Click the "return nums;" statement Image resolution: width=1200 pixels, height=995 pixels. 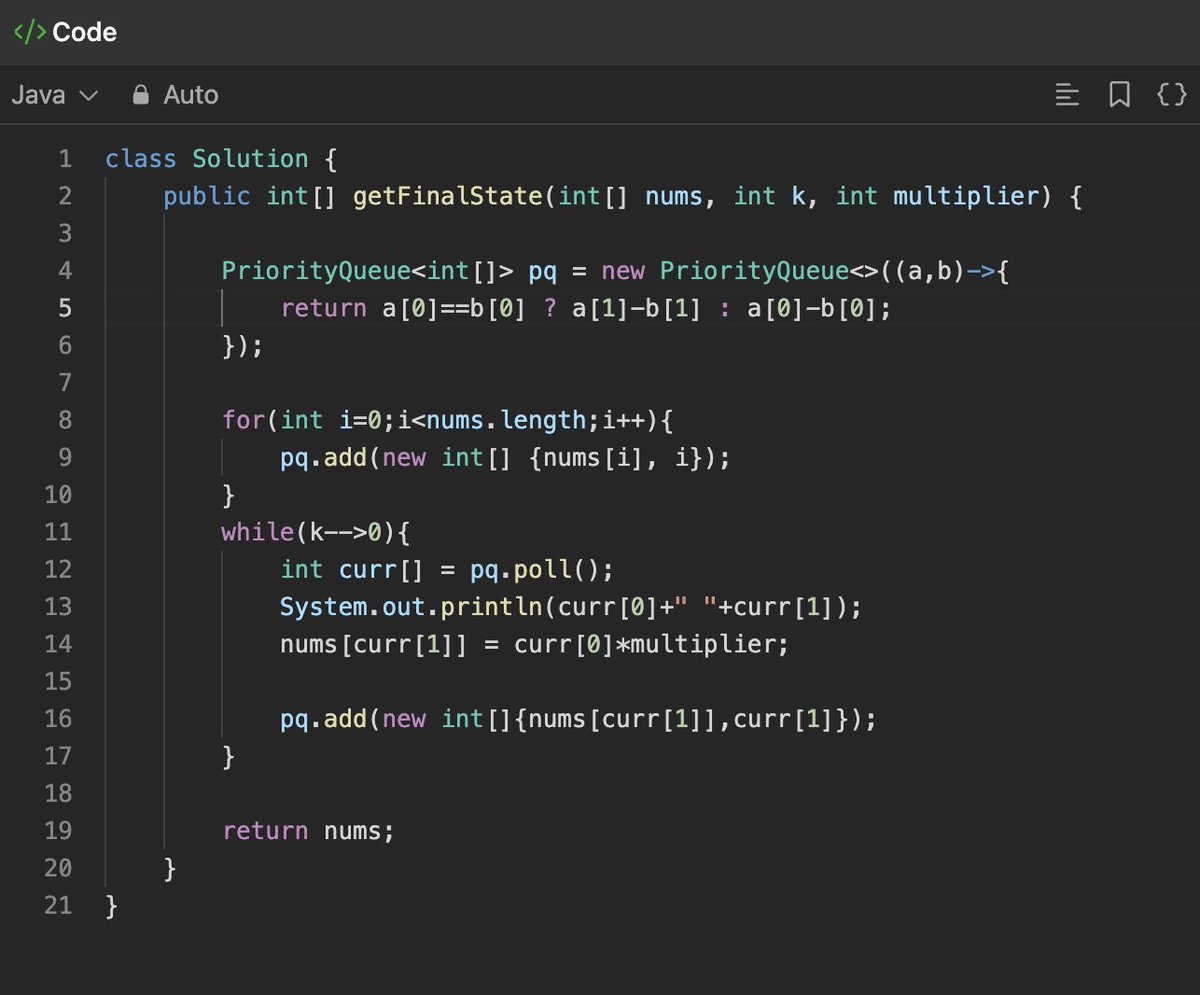(308, 831)
